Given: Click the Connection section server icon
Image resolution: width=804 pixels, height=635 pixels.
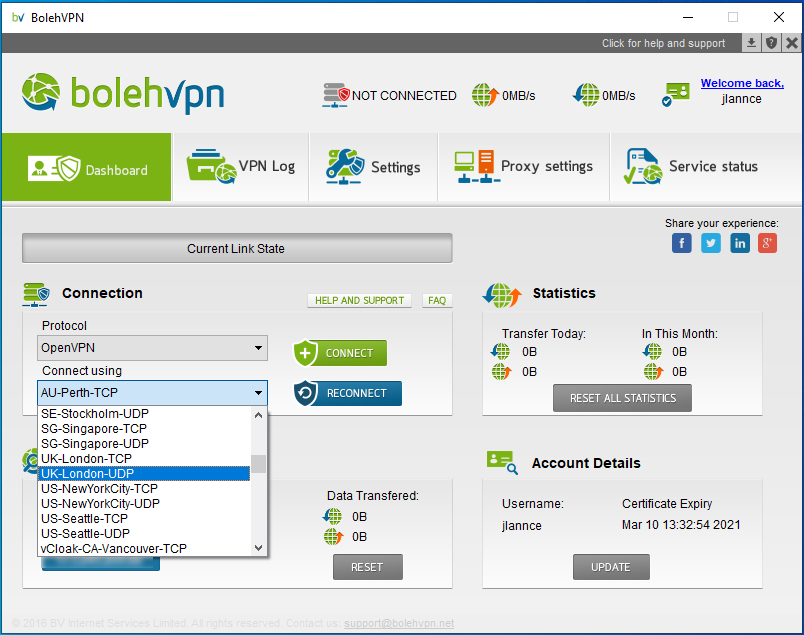Looking at the screenshot, I should (x=36, y=294).
